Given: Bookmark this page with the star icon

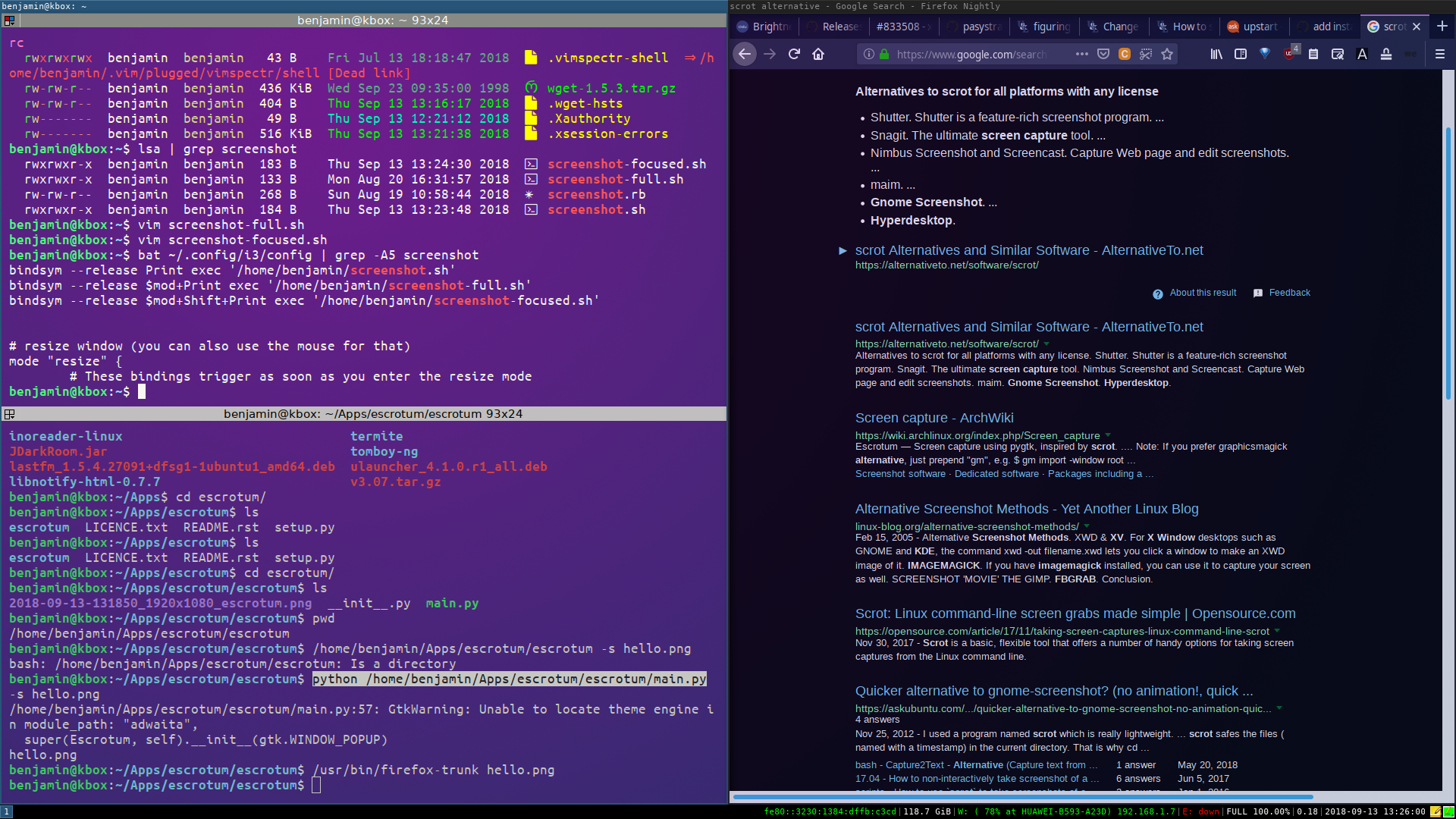Looking at the screenshot, I should click(x=1167, y=54).
